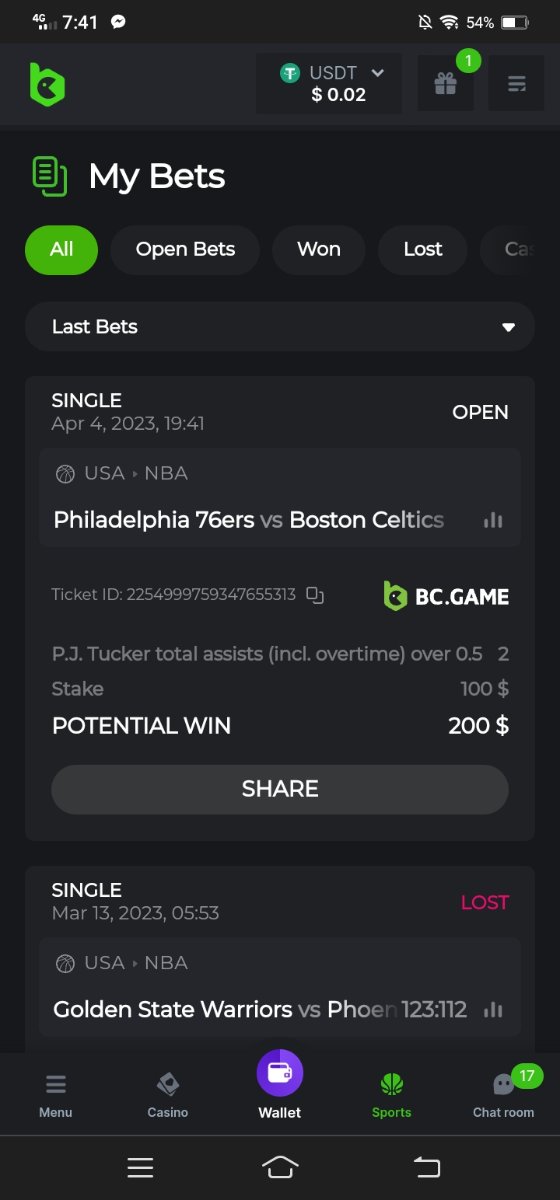Open the Casino section in the bottom navigation
This screenshot has height=1200, width=560.
(x=168, y=1095)
